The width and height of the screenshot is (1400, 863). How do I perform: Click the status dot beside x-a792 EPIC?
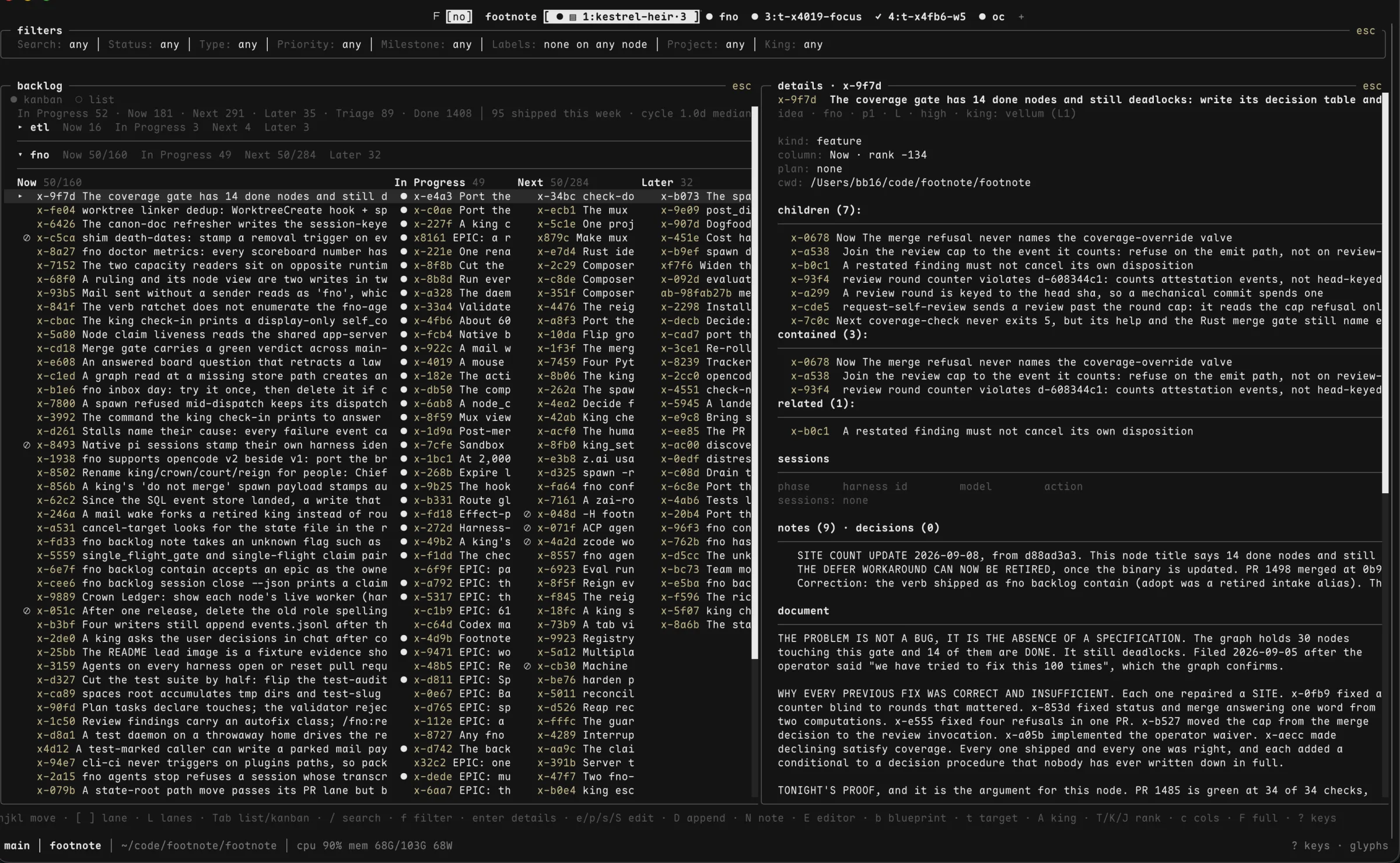pos(404,583)
